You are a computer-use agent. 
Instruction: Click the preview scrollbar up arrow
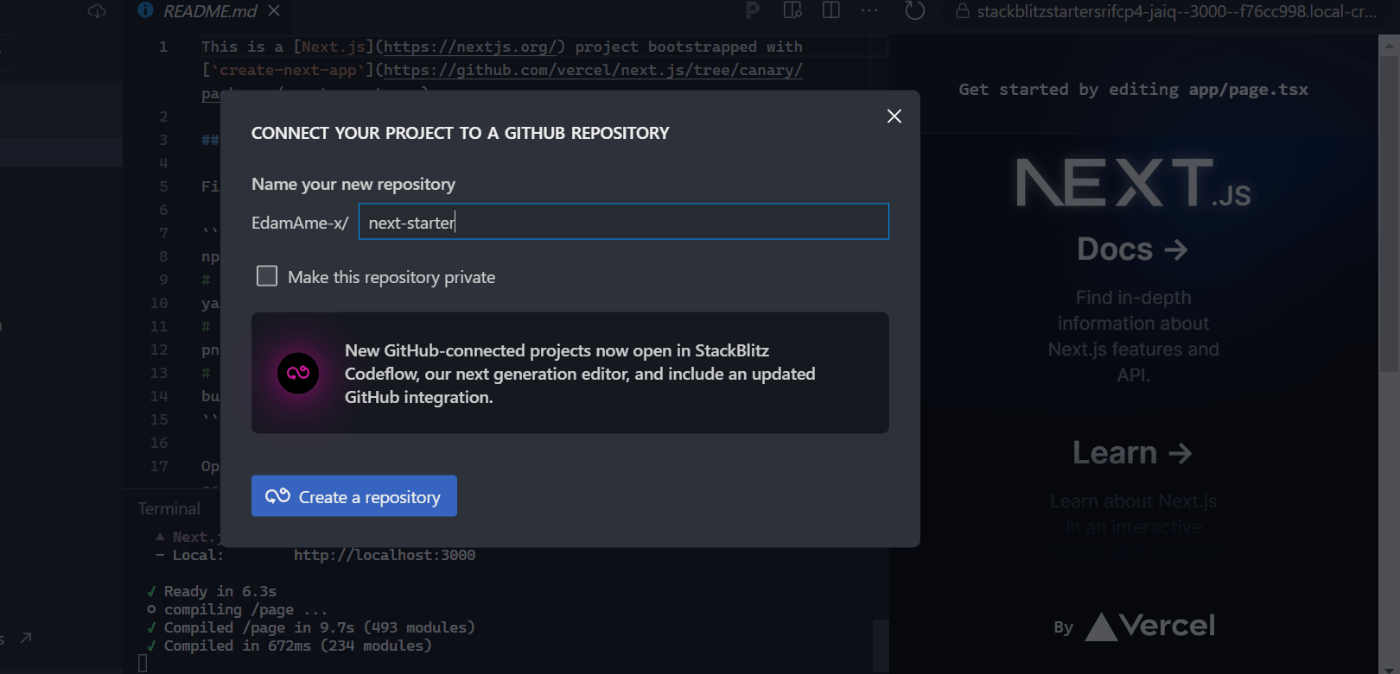pos(1390,45)
